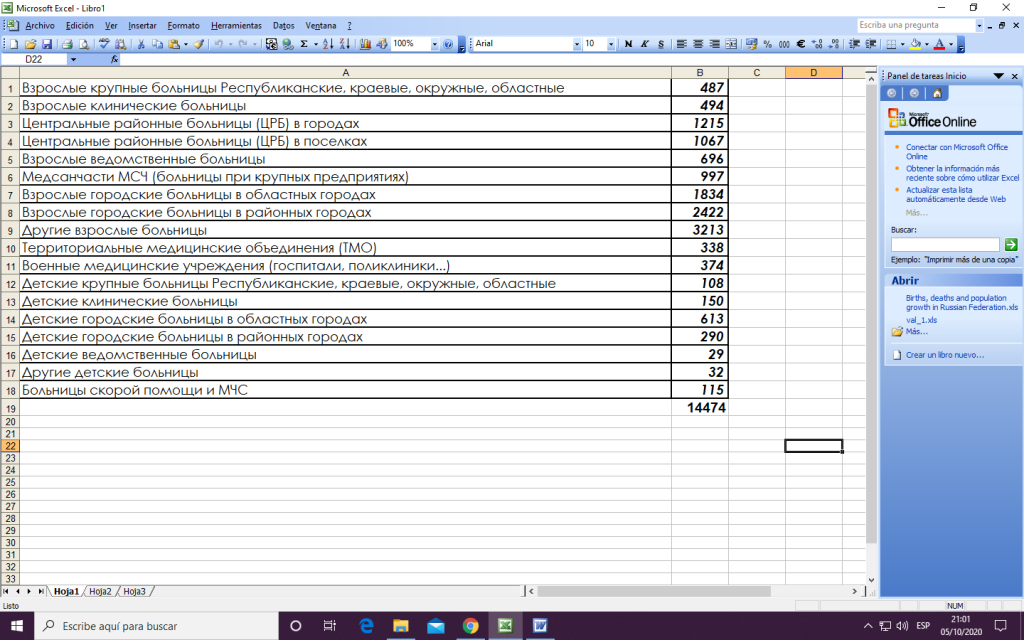Viewport: 1024px width, 640px height.
Task: Click the Buscar search field in the task pane
Action: point(945,244)
